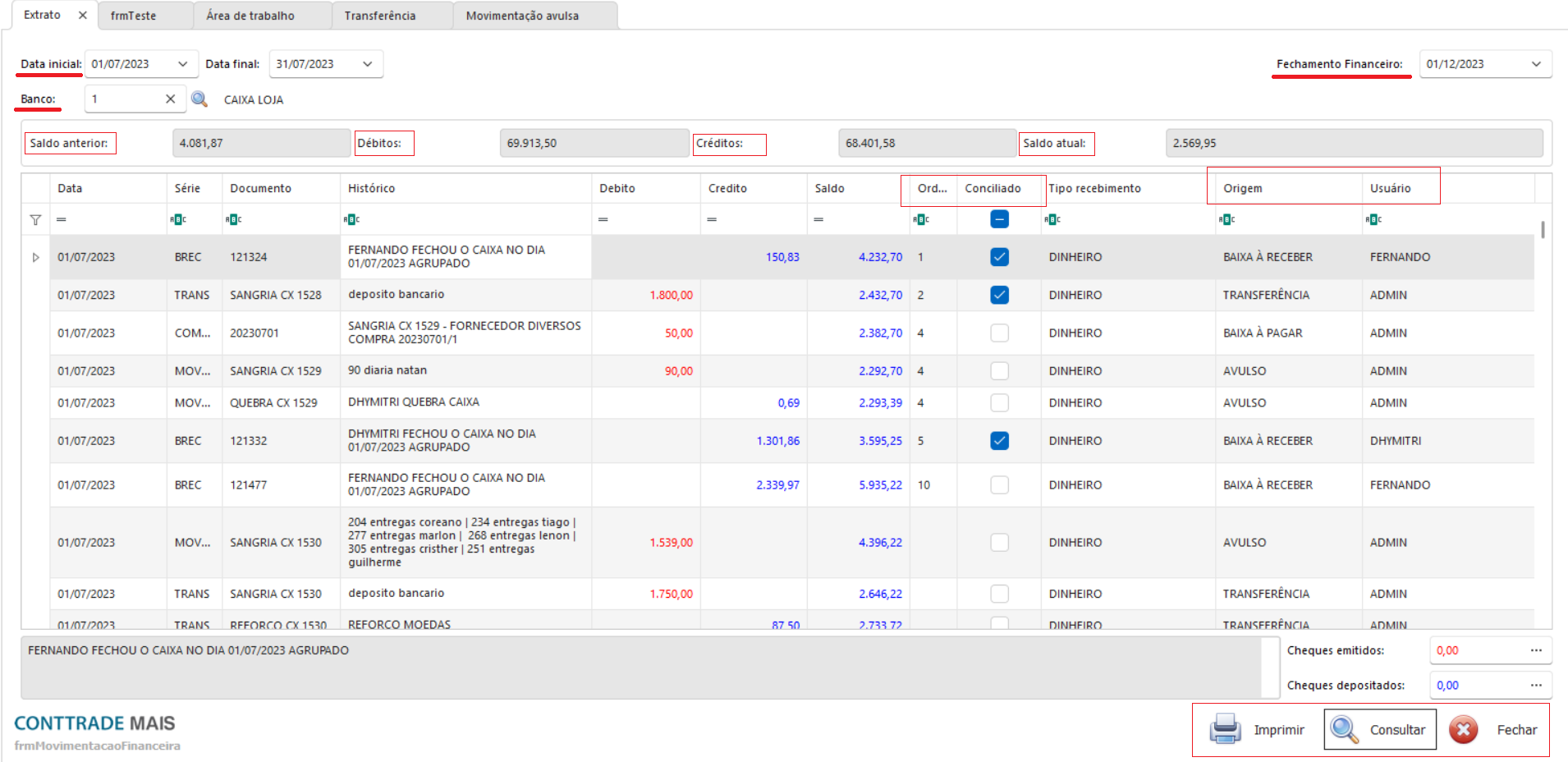The height and width of the screenshot is (762, 1568).
Task: Open the Movimentação avulsa tab
Action: (522, 16)
